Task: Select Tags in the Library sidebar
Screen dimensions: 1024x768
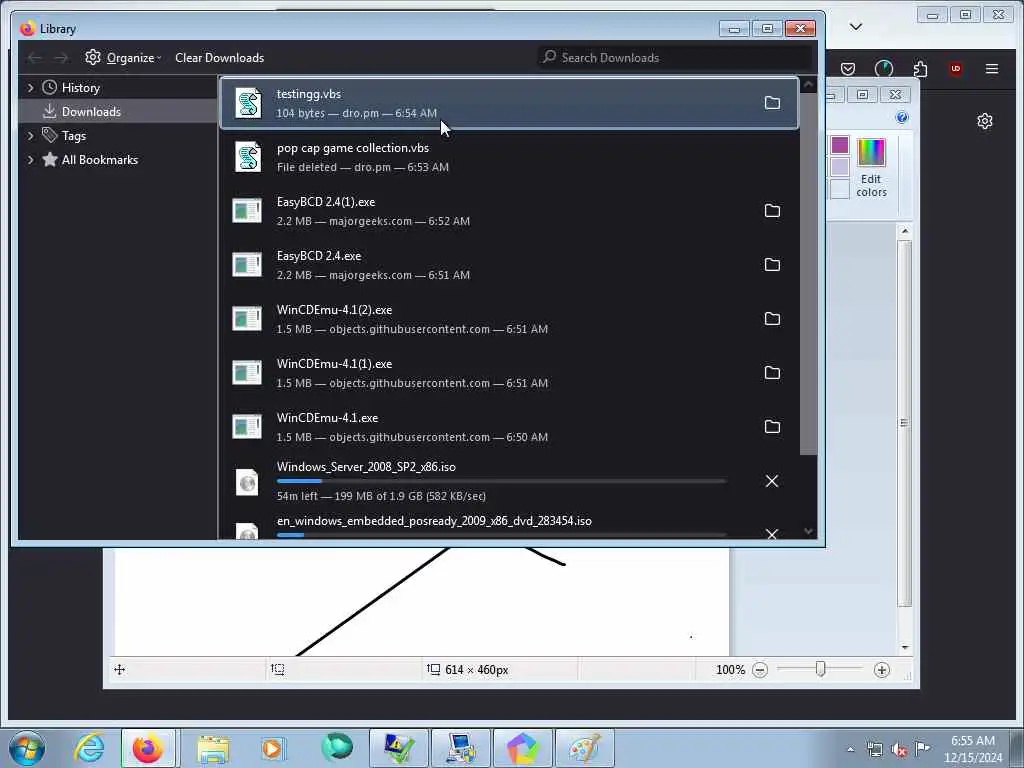Action: [x=118, y=136]
